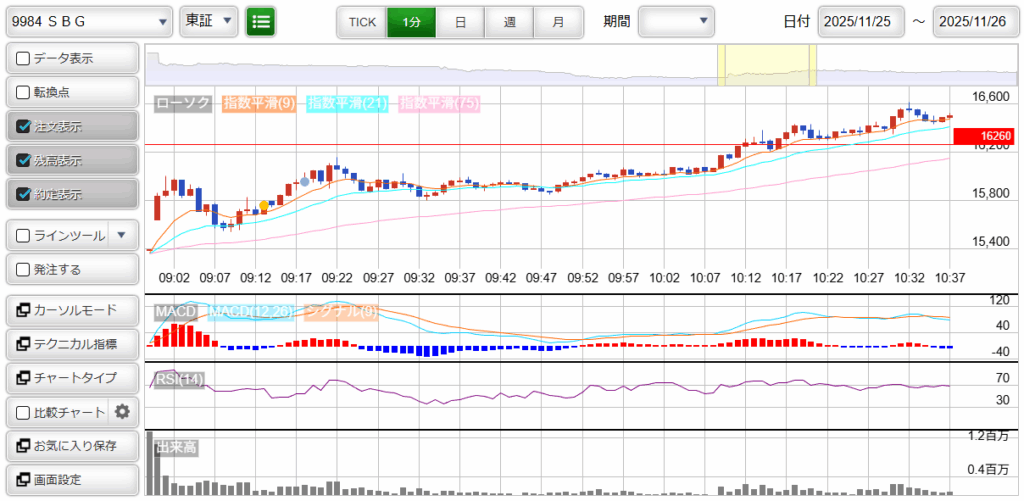Viewport: 1024px width, 501px height.
Task: Click popup icon on カーソルモード
Action: tap(23, 310)
